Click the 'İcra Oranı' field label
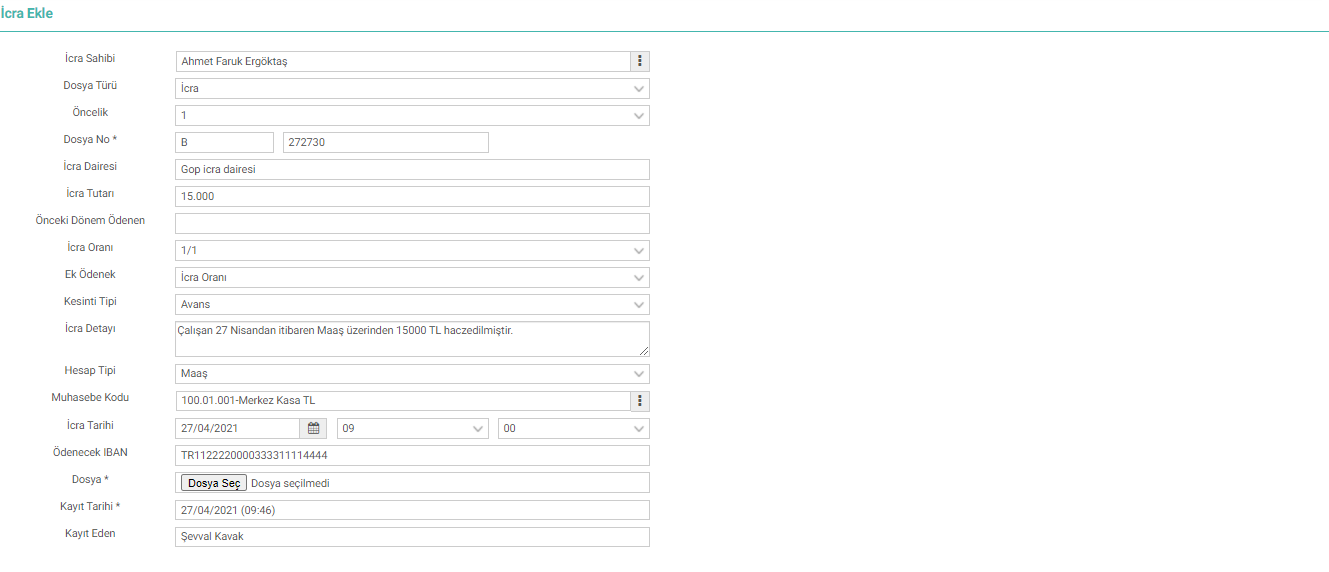1329x572 pixels. coord(90,248)
